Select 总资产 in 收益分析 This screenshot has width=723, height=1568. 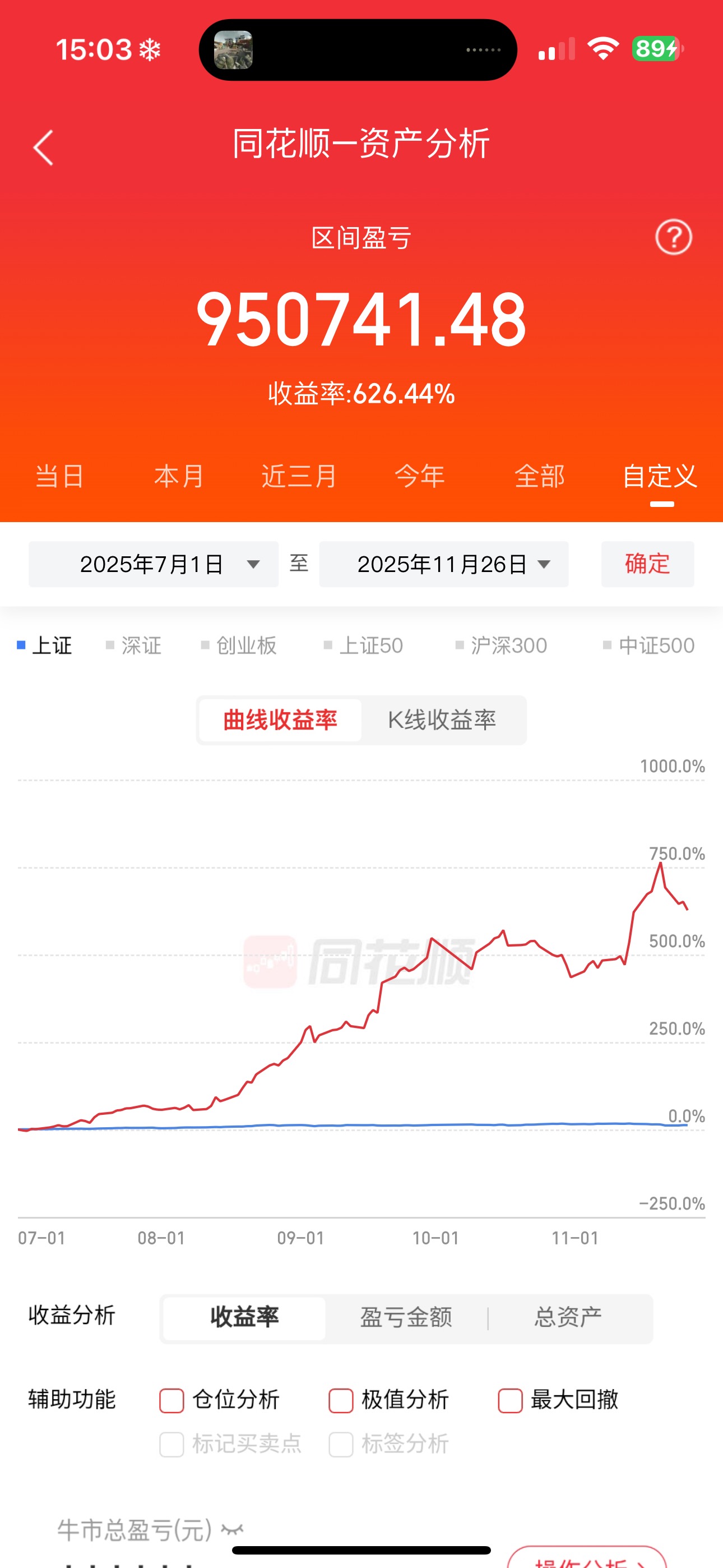pyautogui.click(x=568, y=1317)
